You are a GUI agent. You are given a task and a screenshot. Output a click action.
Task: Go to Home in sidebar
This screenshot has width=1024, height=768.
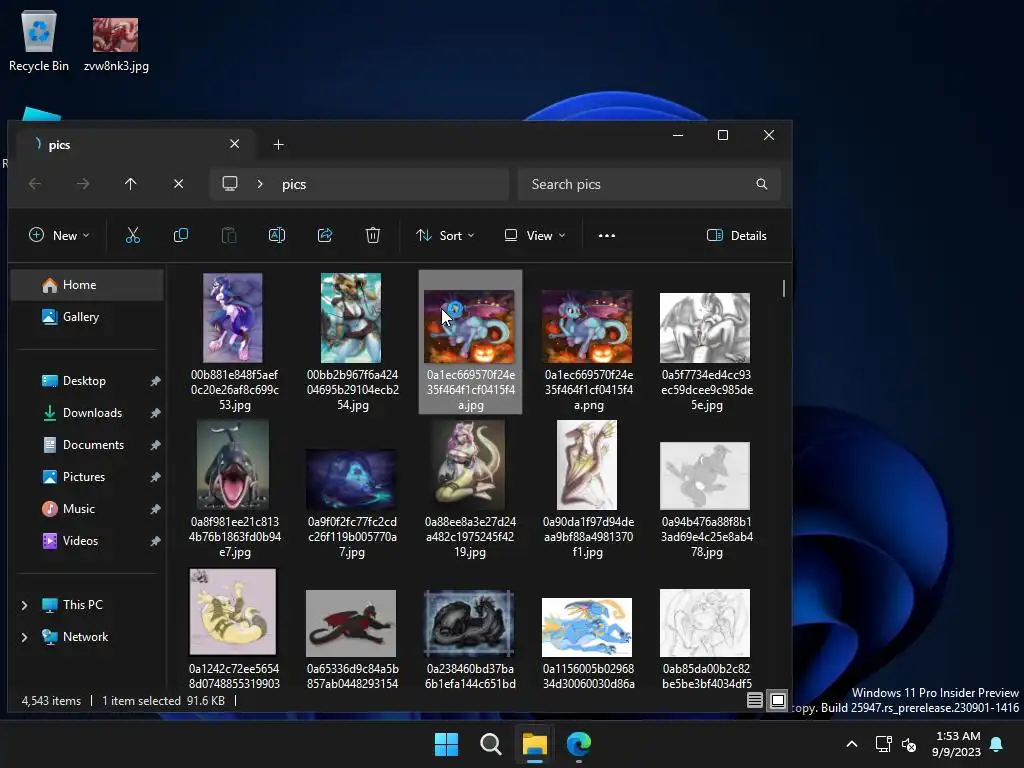tap(87, 285)
